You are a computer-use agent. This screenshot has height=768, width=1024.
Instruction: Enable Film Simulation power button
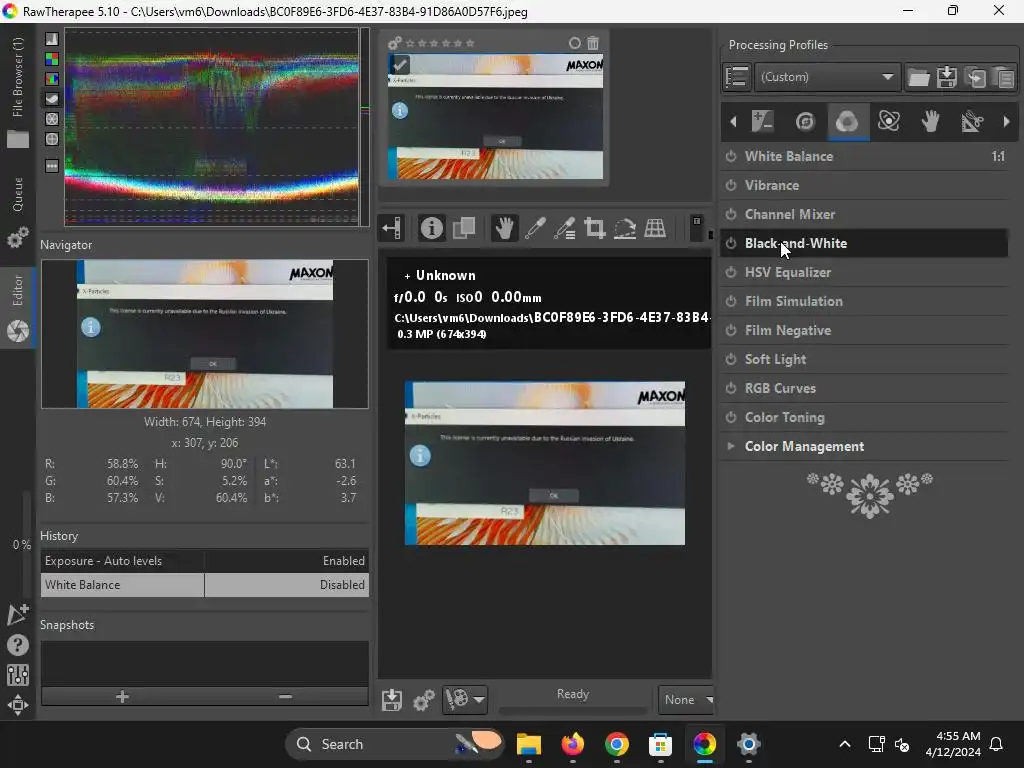point(731,301)
